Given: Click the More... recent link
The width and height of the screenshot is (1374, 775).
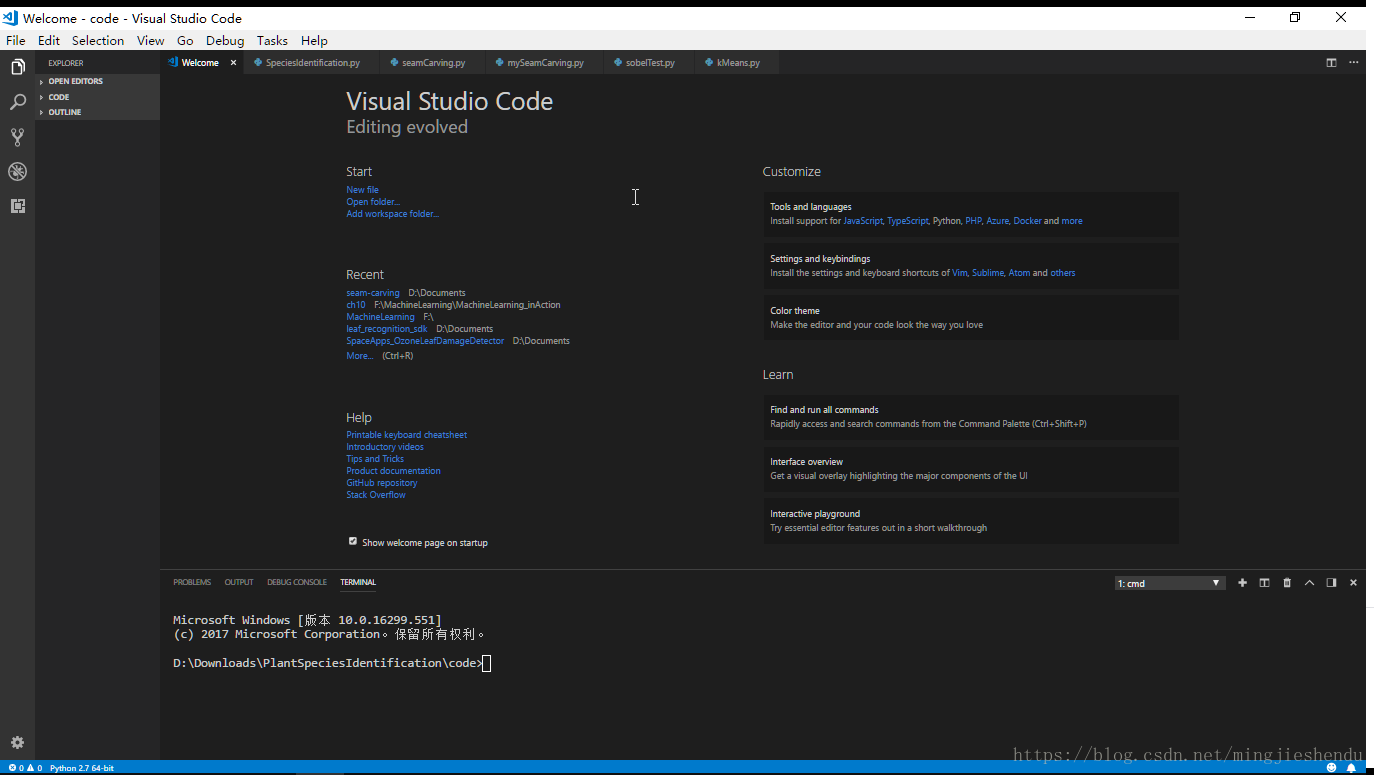Looking at the screenshot, I should (x=359, y=356).
